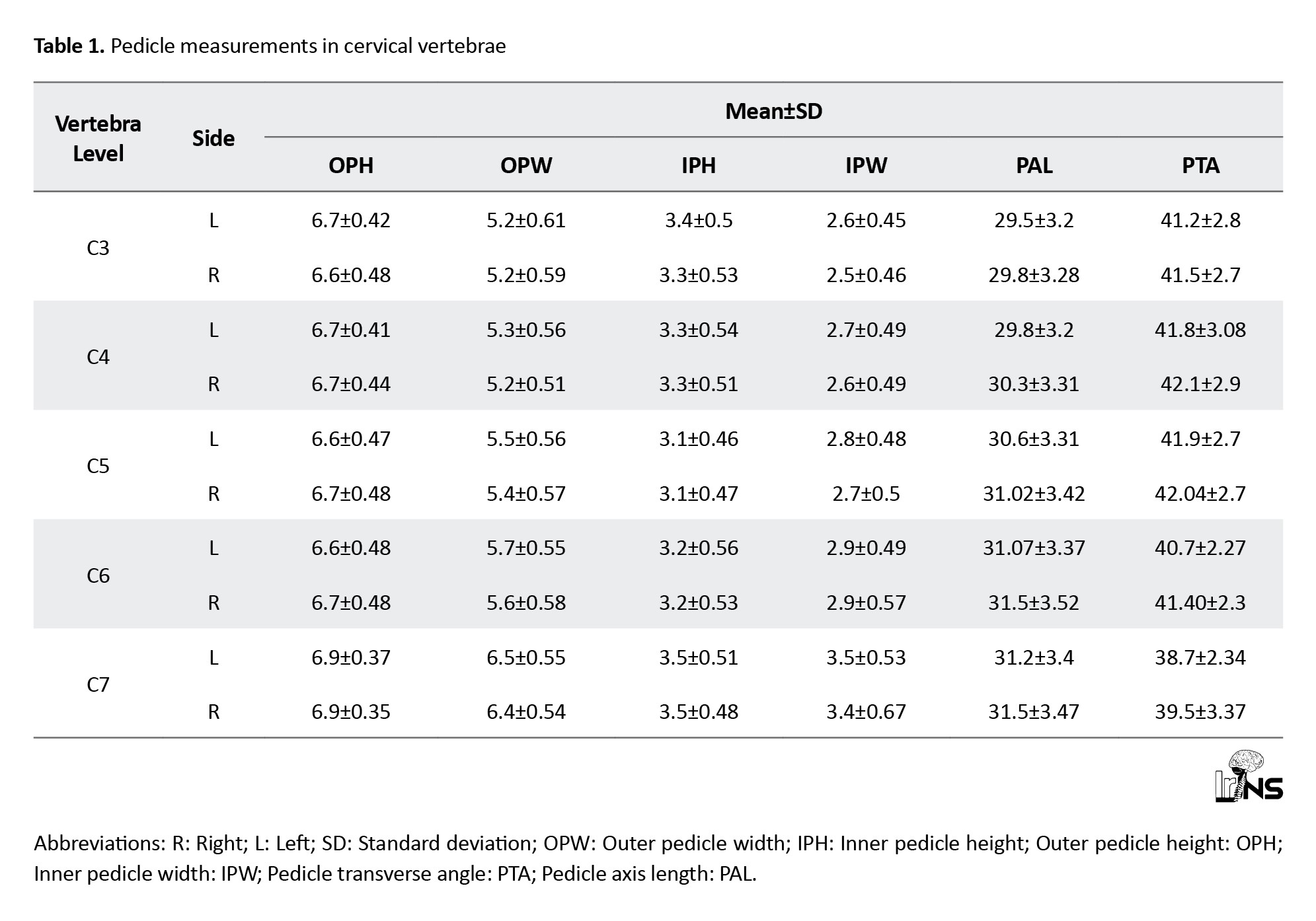This screenshot has height=921, width=1316.
Task: Select the OPW column header
Action: 525,165
